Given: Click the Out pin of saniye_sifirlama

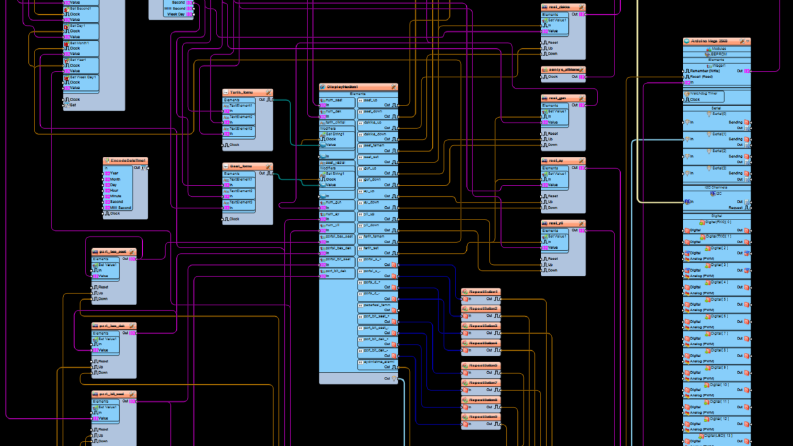Looking at the screenshot, I should (x=582, y=77).
